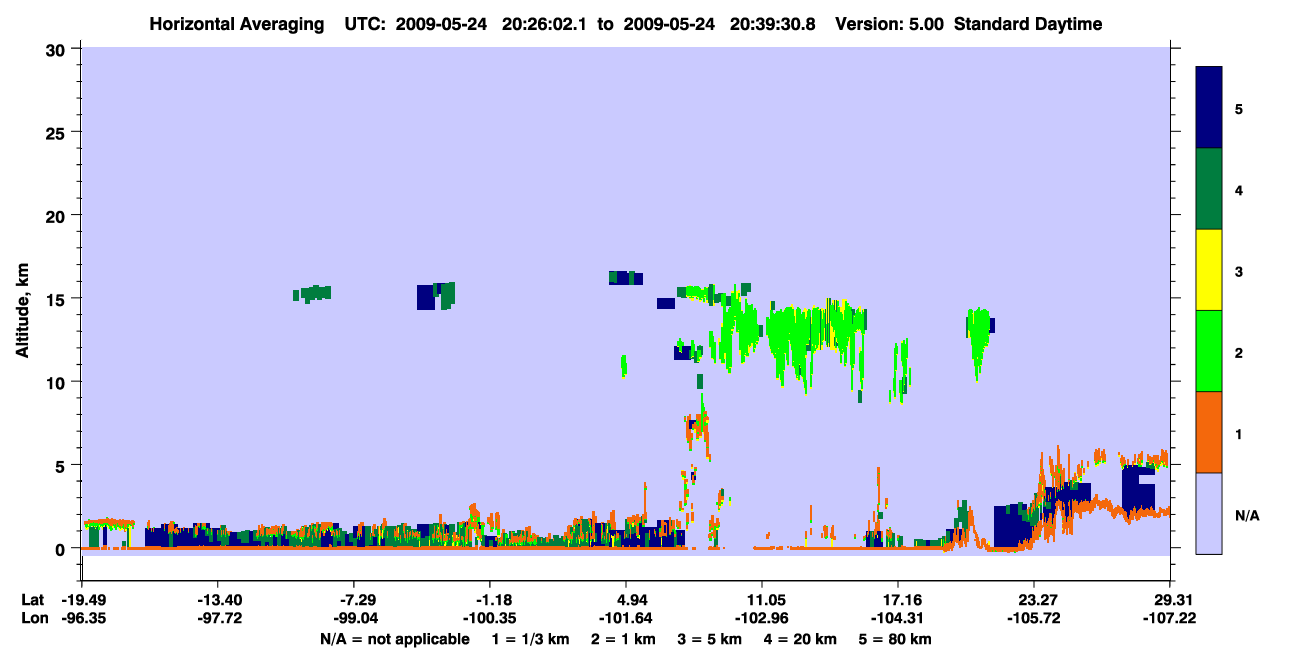
Task: Click the 'Standard Daytime' label
Action: (x=1028, y=24)
